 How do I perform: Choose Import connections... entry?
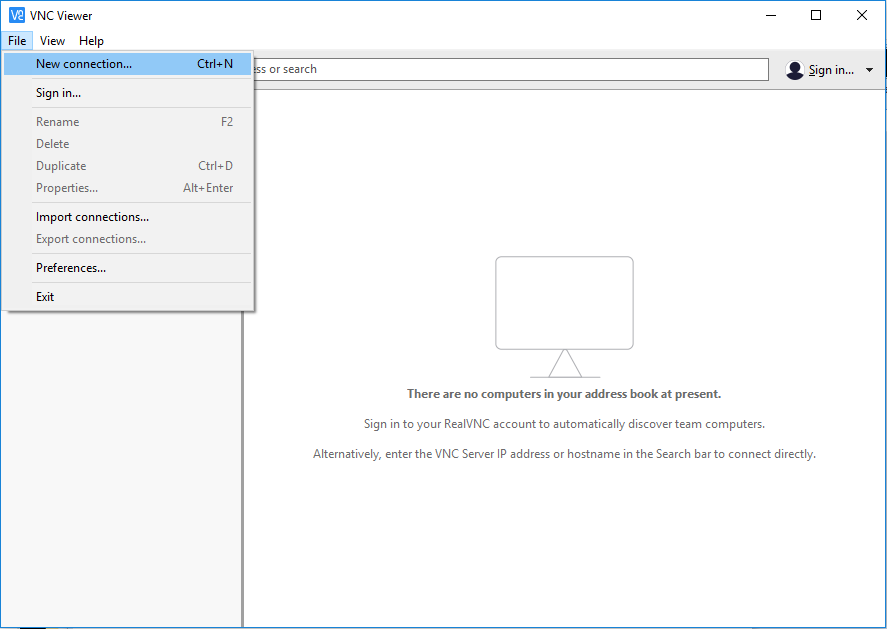click(x=127, y=217)
